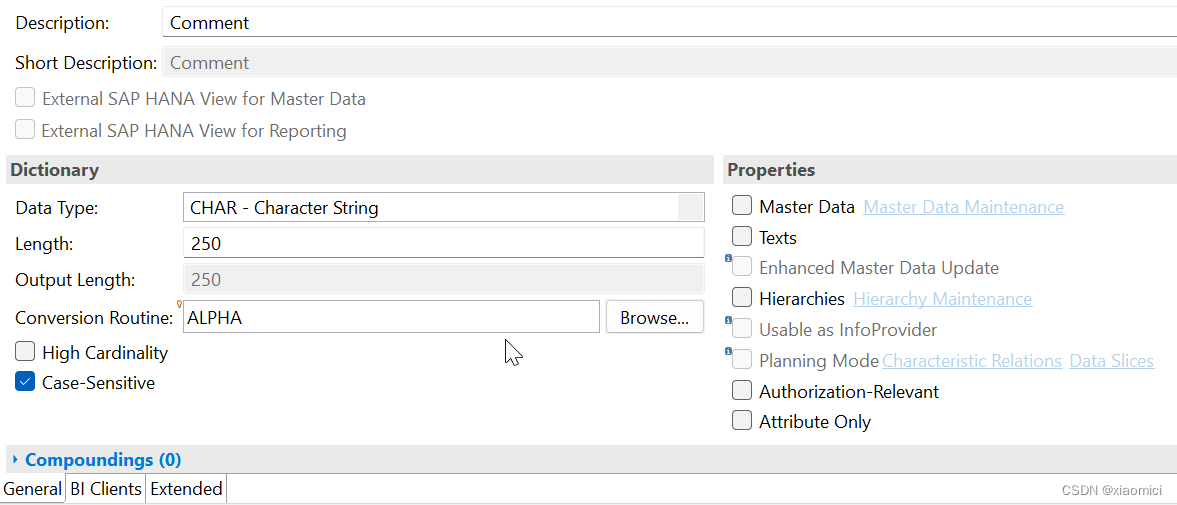Open the Data Type dropdown list
The image size is (1177, 505).
point(690,207)
